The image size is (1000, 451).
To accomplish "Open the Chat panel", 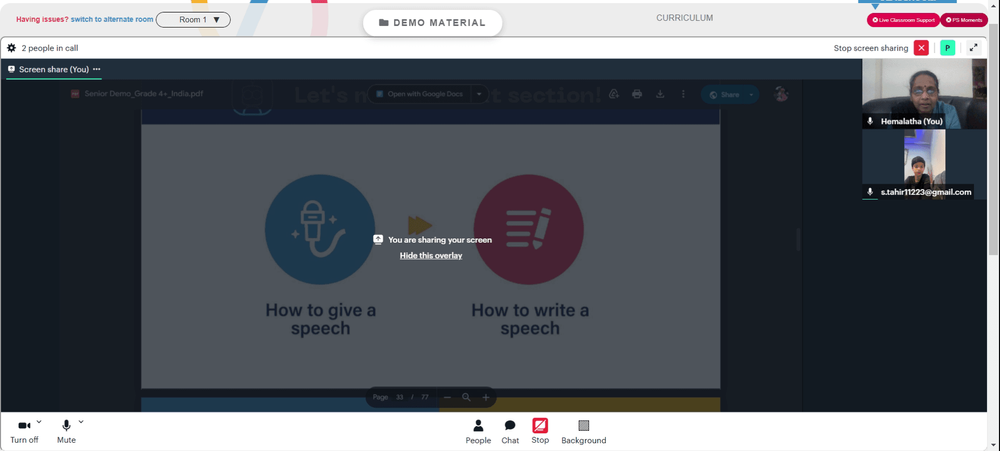I will tap(510, 432).
